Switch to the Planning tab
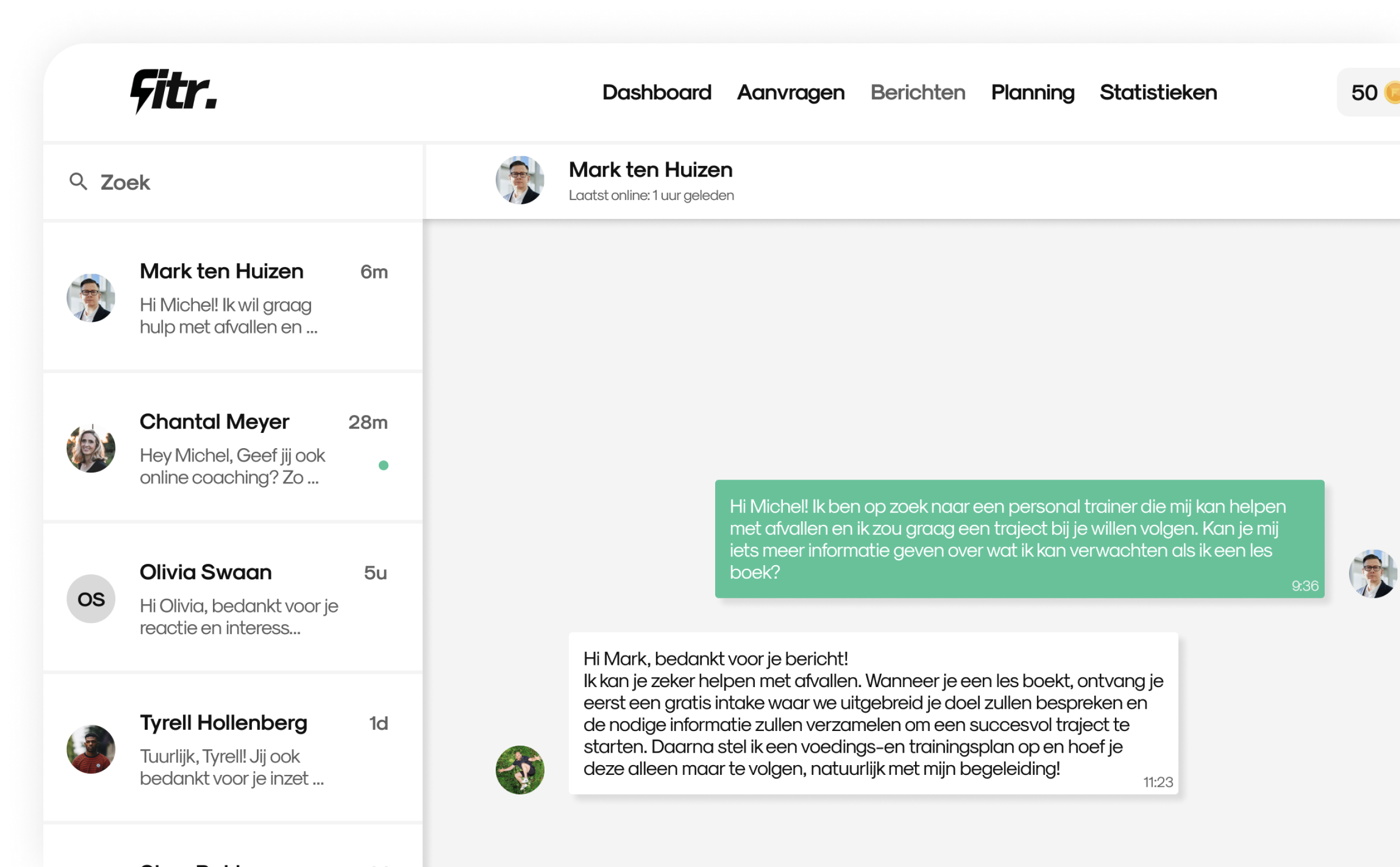Viewport: 1400px width, 867px height. (1033, 92)
